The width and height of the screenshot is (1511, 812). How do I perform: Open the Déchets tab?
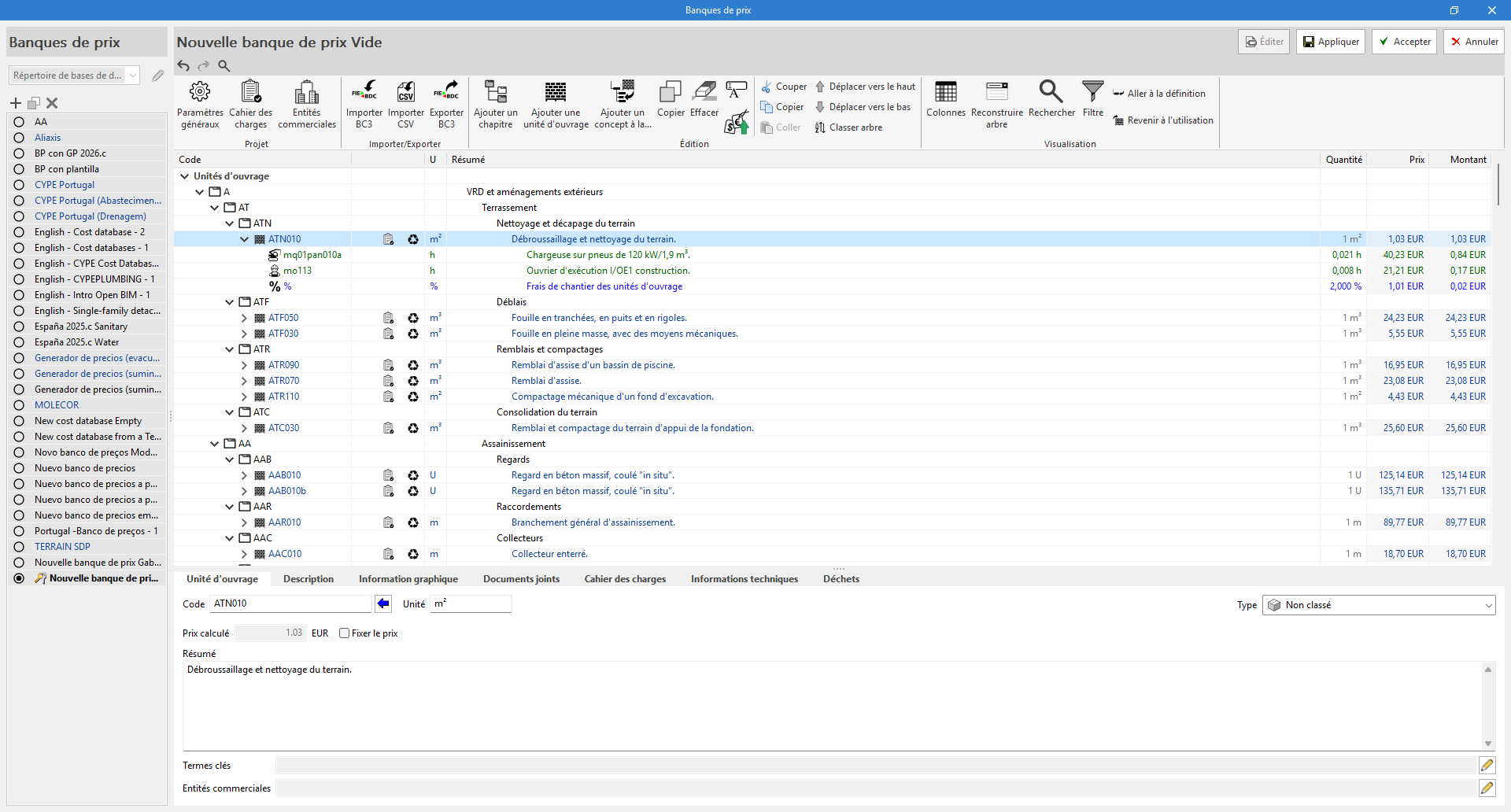[840, 579]
